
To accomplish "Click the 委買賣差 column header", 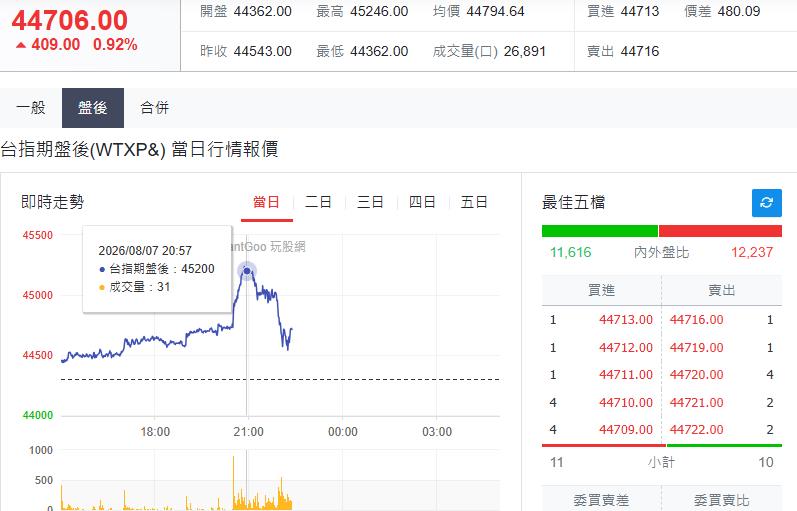I will point(601,500).
